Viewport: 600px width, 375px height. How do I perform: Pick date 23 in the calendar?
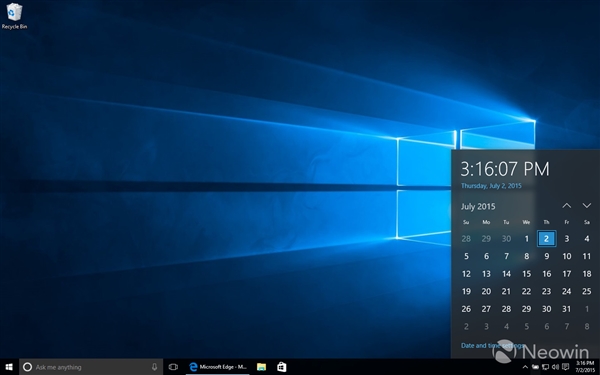(546, 292)
